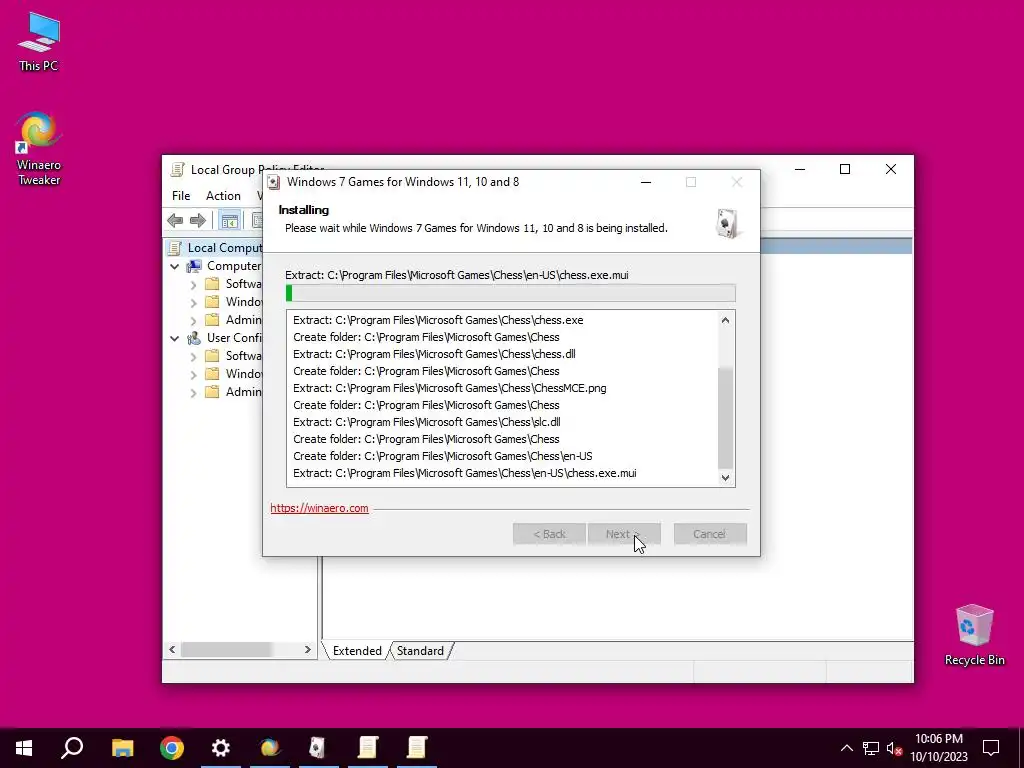Open the Recycle Bin desktop icon
This screenshot has width=1024, height=768.
[x=974, y=635]
